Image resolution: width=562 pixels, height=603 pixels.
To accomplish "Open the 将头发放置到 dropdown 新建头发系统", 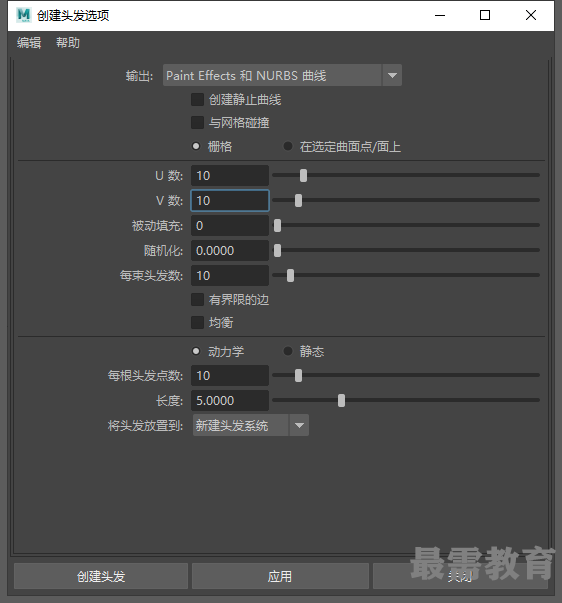I will [x=251, y=425].
